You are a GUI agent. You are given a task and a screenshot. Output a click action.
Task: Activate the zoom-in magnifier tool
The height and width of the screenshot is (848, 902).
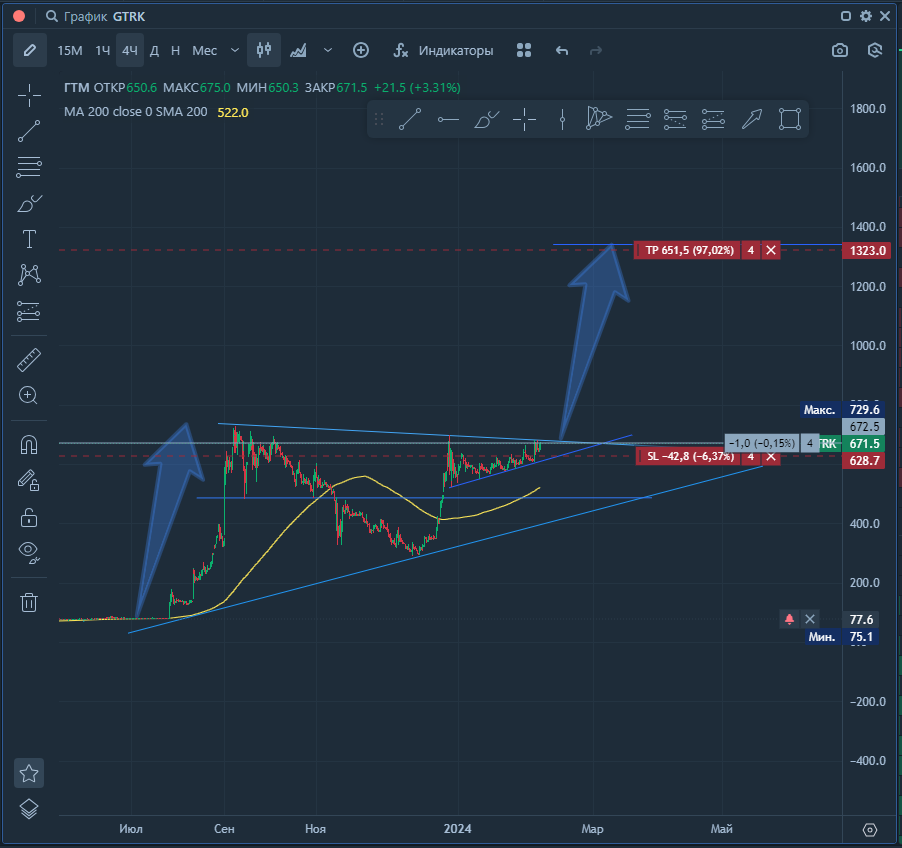[x=29, y=396]
